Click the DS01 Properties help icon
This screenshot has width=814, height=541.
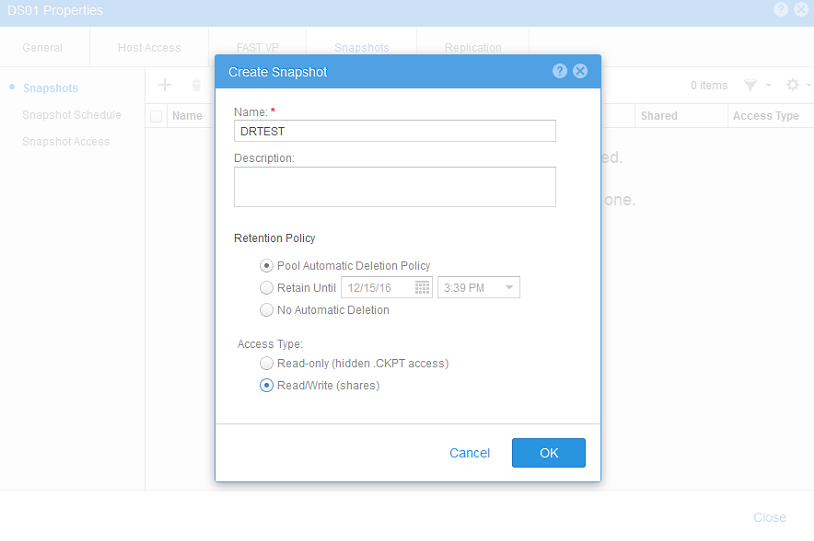click(780, 10)
